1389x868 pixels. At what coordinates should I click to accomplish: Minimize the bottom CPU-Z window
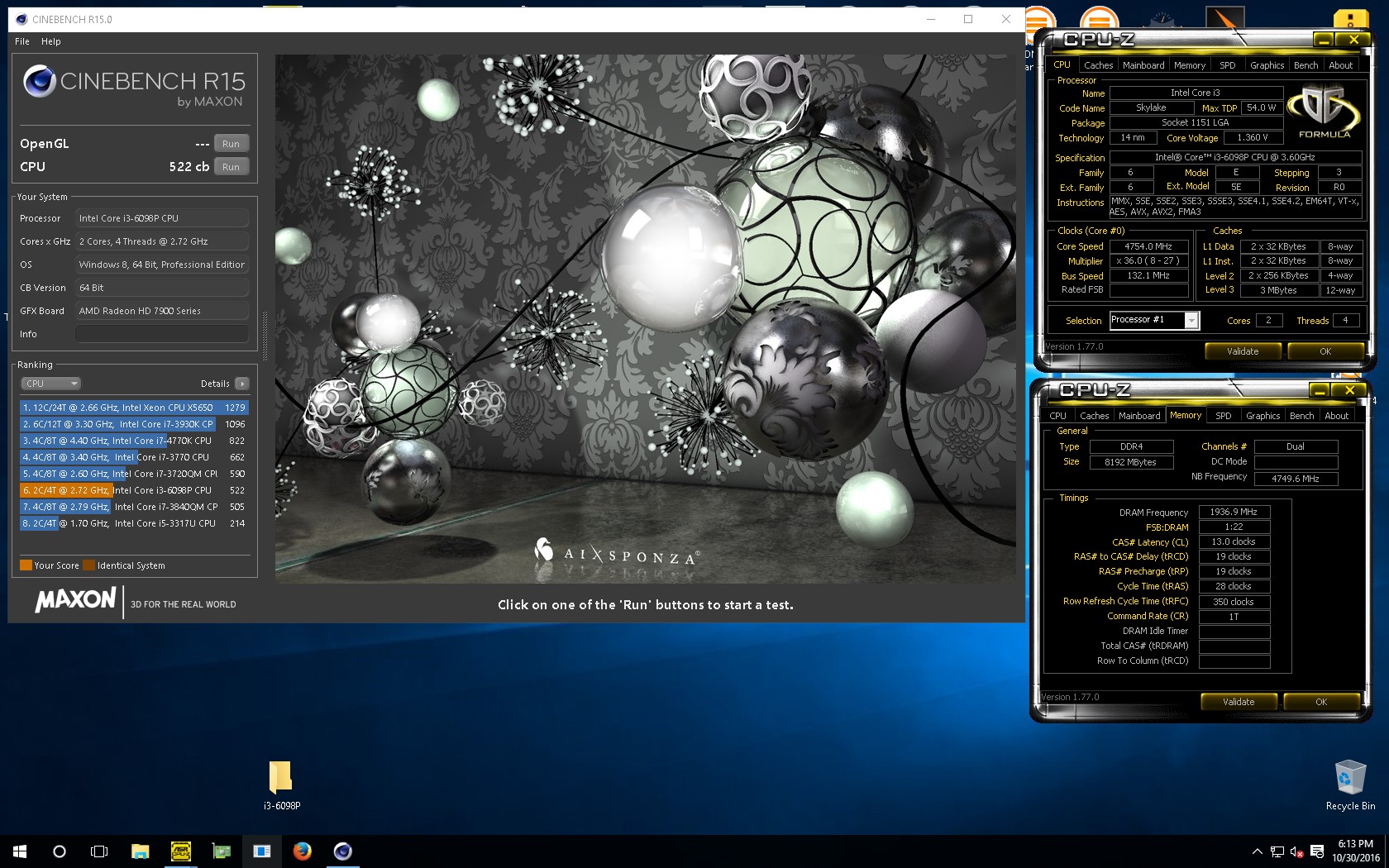(x=1320, y=390)
